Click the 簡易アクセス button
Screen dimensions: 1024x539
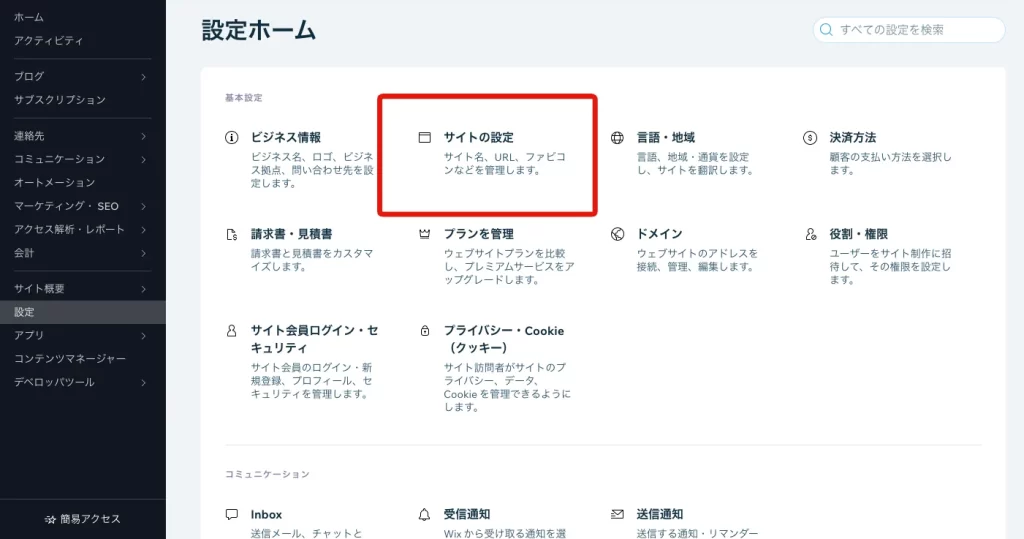pyautogui.click(x=83, y=519)
